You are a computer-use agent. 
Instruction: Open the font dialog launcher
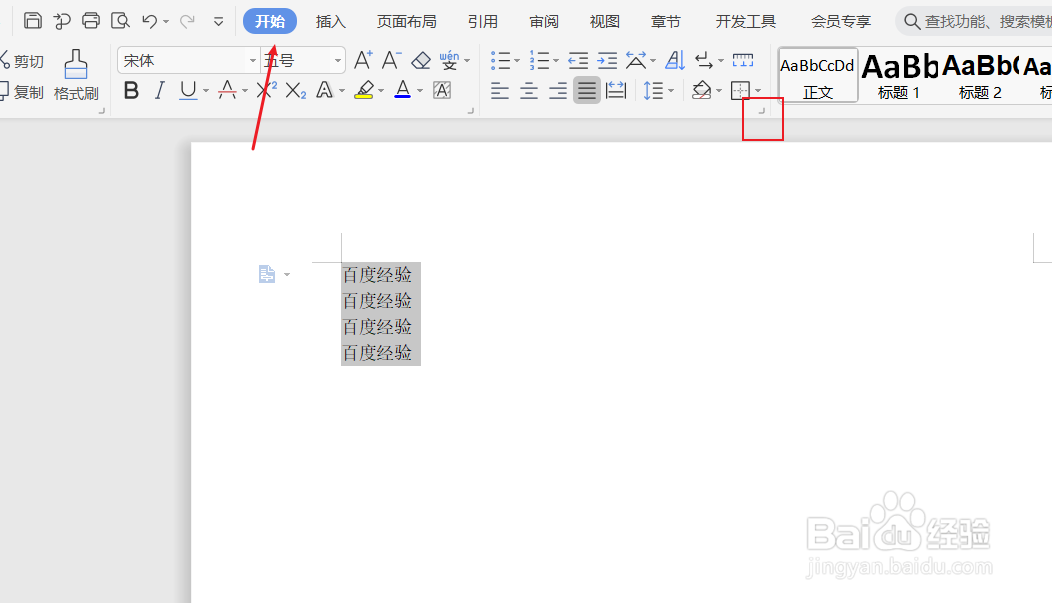[471, 111]
